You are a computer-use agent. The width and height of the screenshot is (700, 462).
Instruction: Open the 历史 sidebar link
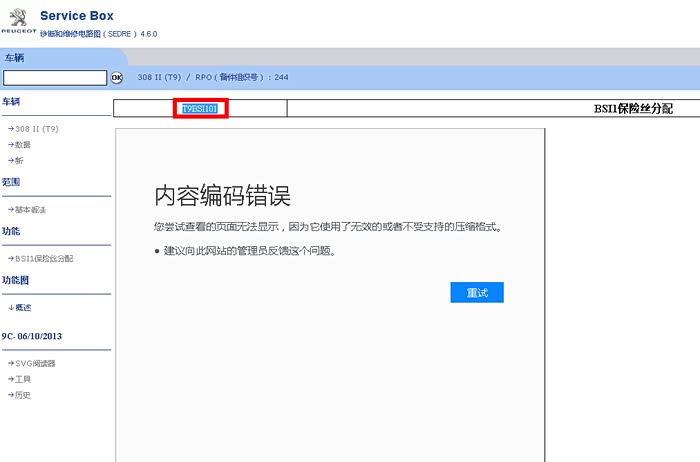point(25,395)
